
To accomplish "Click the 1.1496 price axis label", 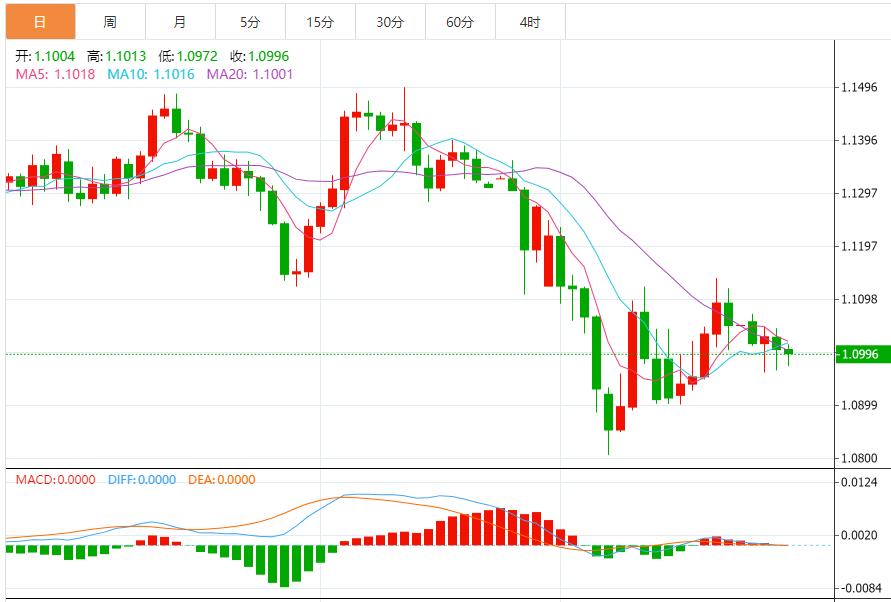I will 860,88.
